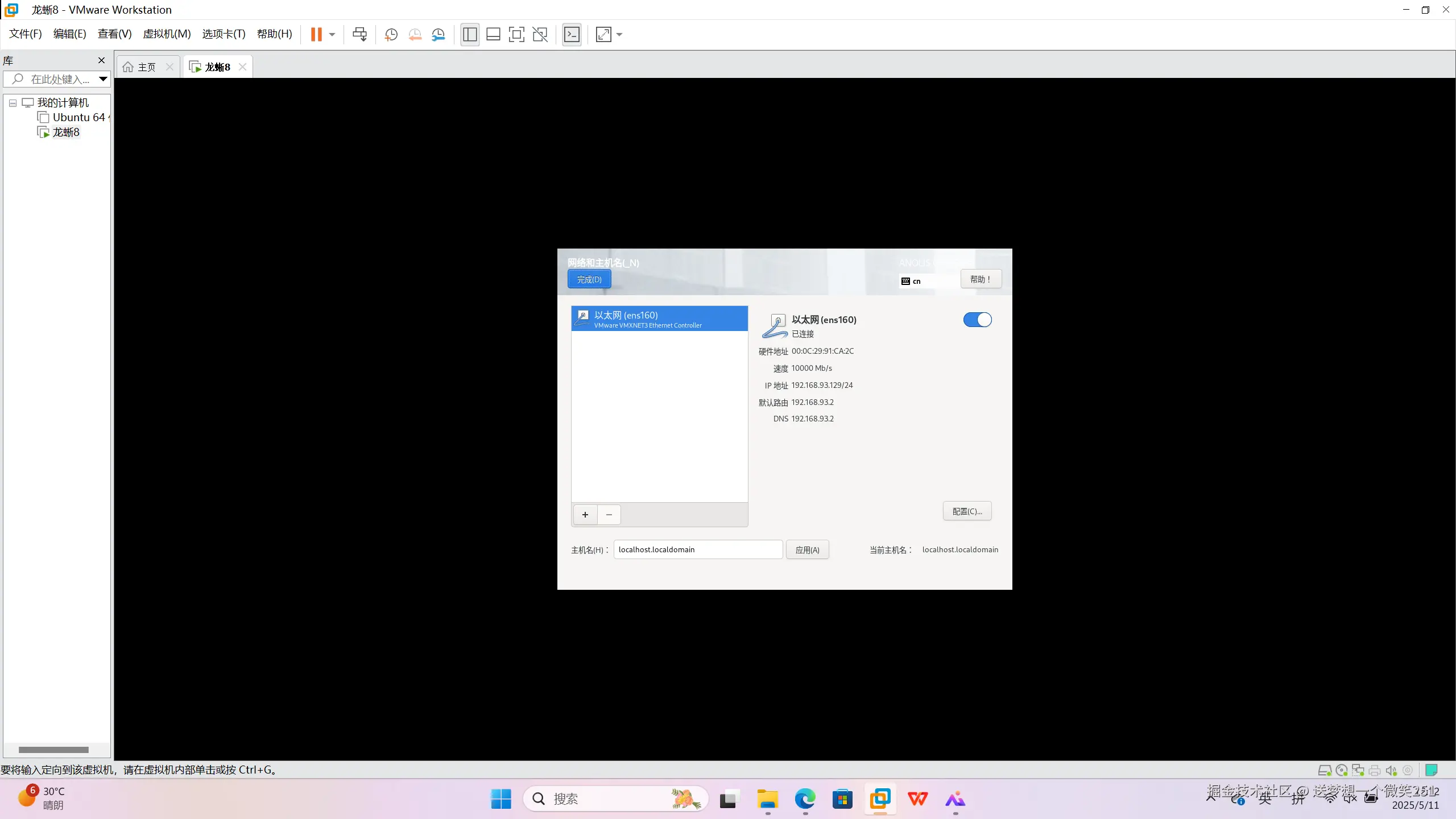Click the library horizontal scrollbar
This screenshot has height=819, width=1456.
53,750
